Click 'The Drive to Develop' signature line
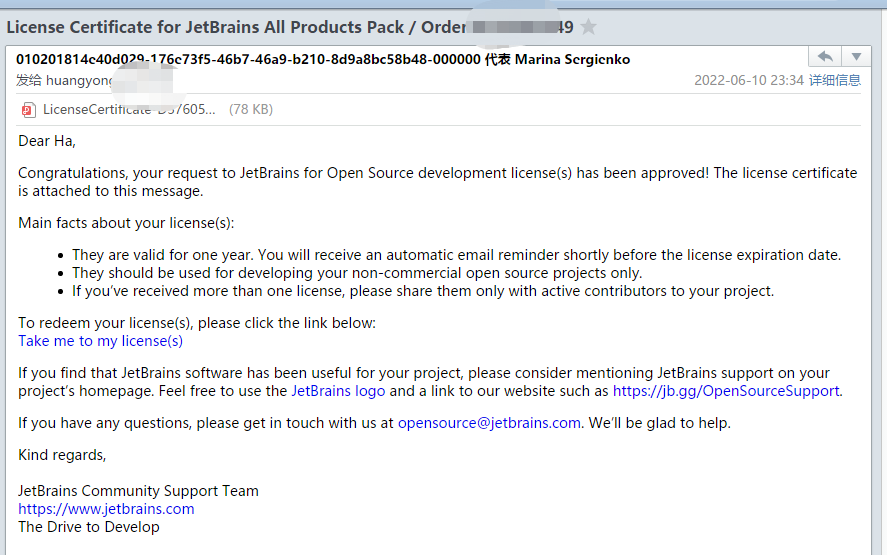Image resolution: width=887 pixels, height=555 pixels. 89,527
